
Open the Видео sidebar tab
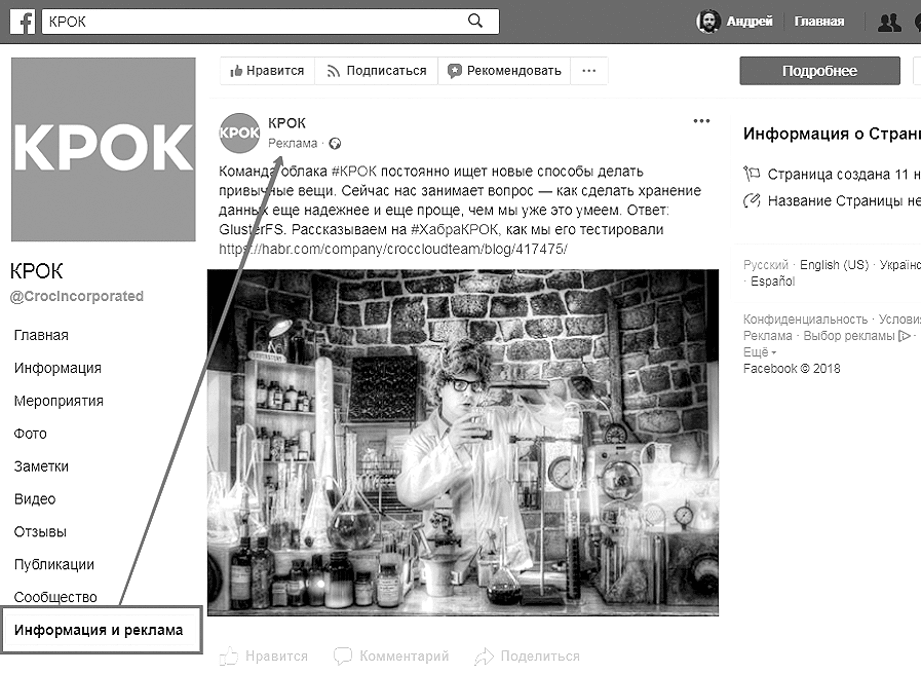click(35, 499)
